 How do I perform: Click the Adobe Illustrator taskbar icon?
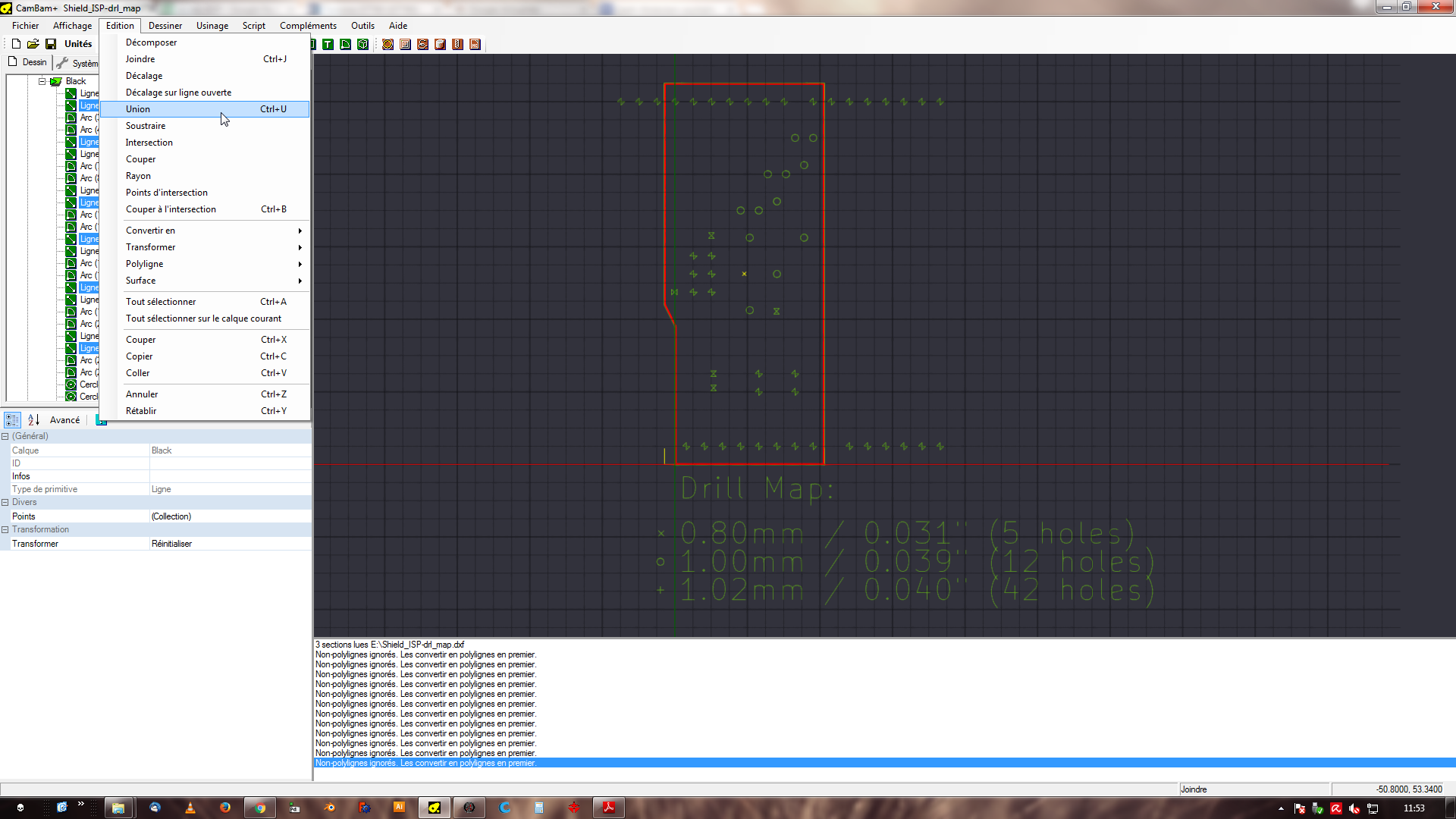click(399, 808)
